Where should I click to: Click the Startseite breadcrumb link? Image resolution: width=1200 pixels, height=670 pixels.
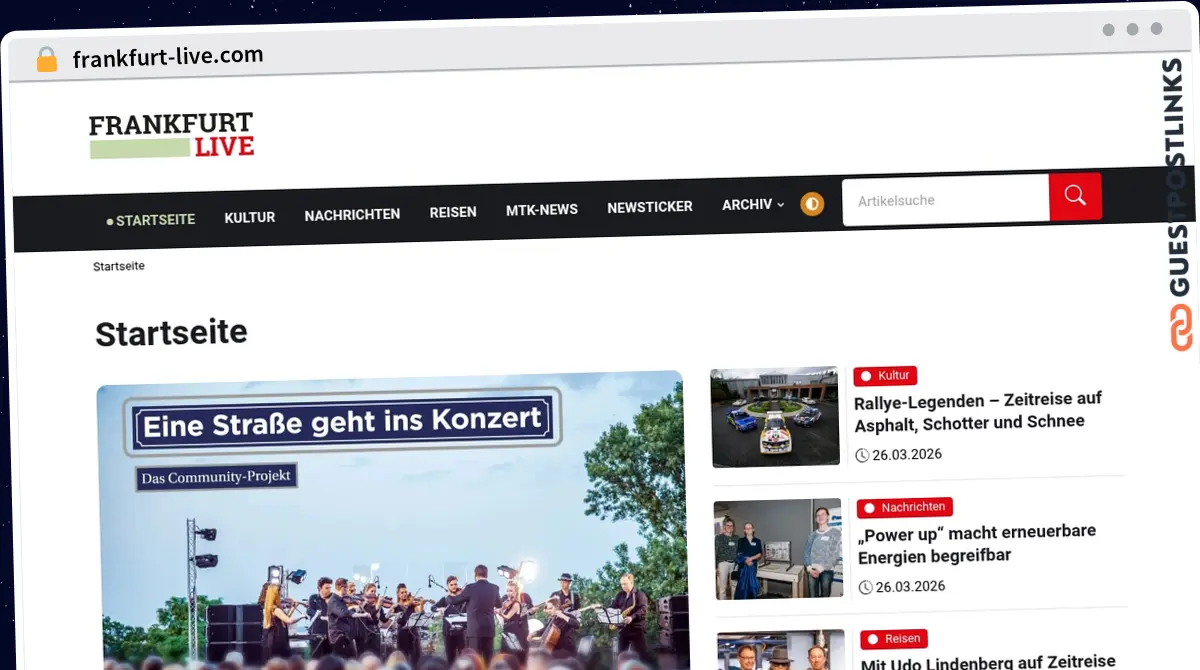[x=119, y=267]
